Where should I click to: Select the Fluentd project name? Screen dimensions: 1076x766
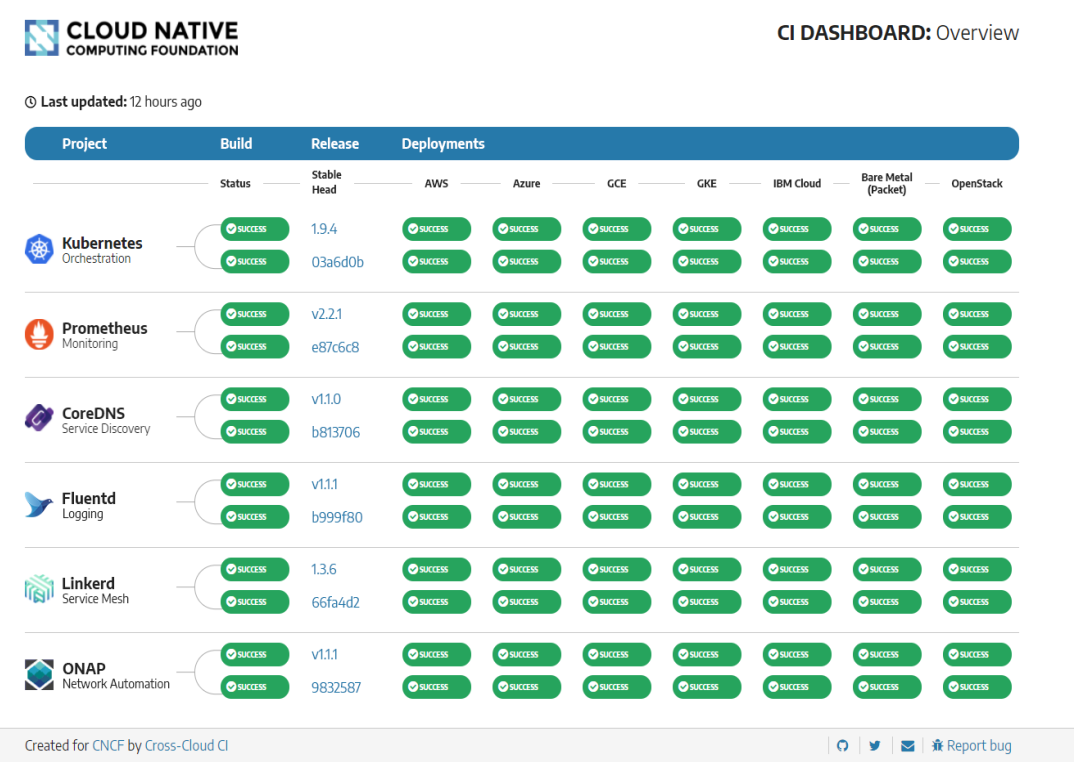click(x=89, y=499)
